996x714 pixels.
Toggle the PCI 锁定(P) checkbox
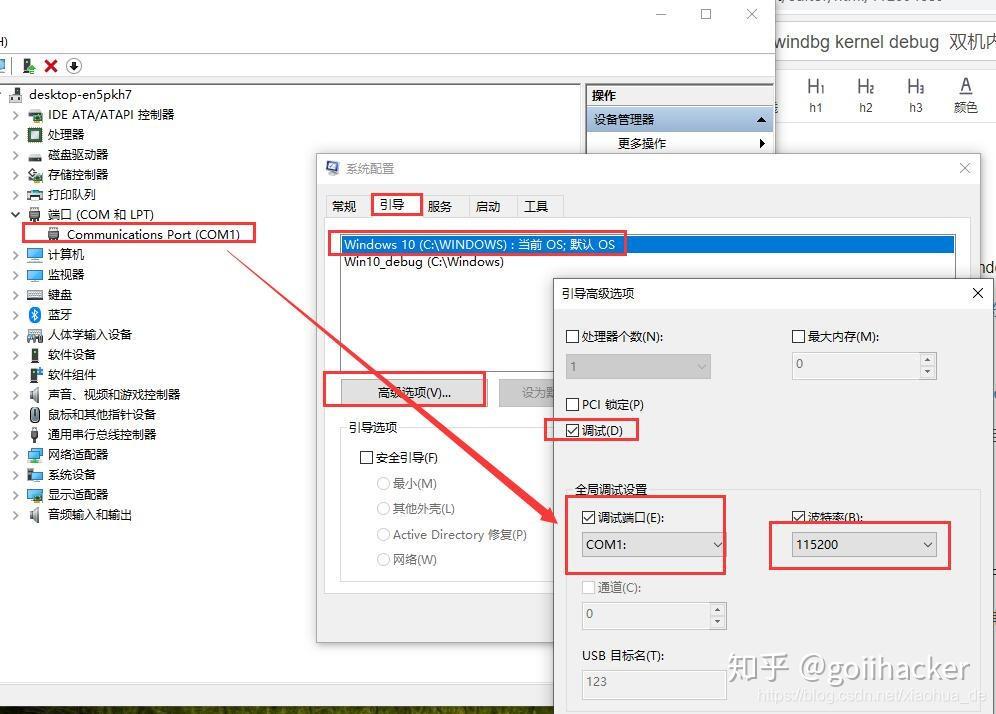click(572, 405)
